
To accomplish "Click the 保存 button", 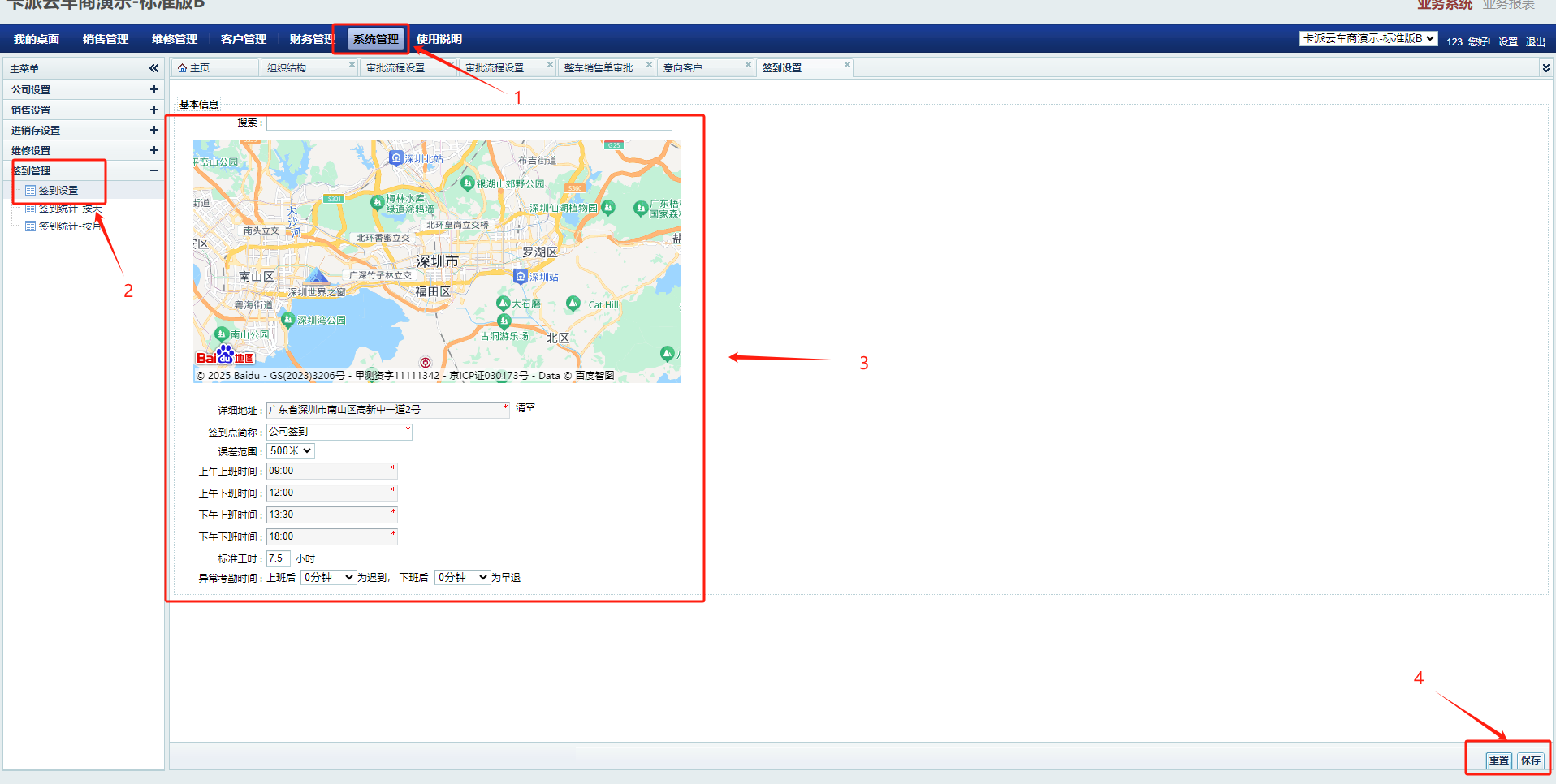I will pos(1531,760).
